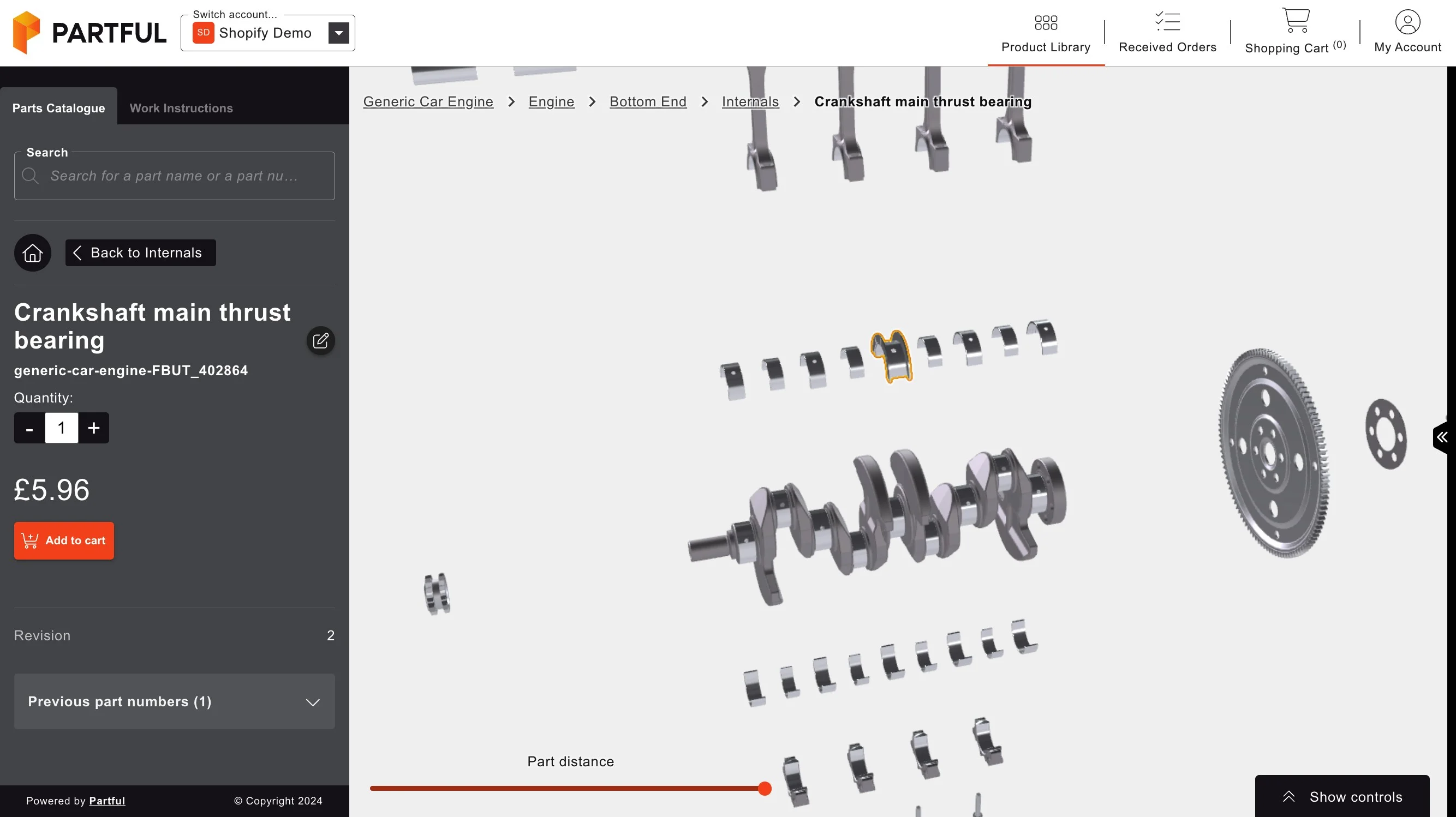Viewport: 1456px width, 817px height.
Task: Decrease quantity with minus button
Action: pyautogui.click(x=29, y=428)
